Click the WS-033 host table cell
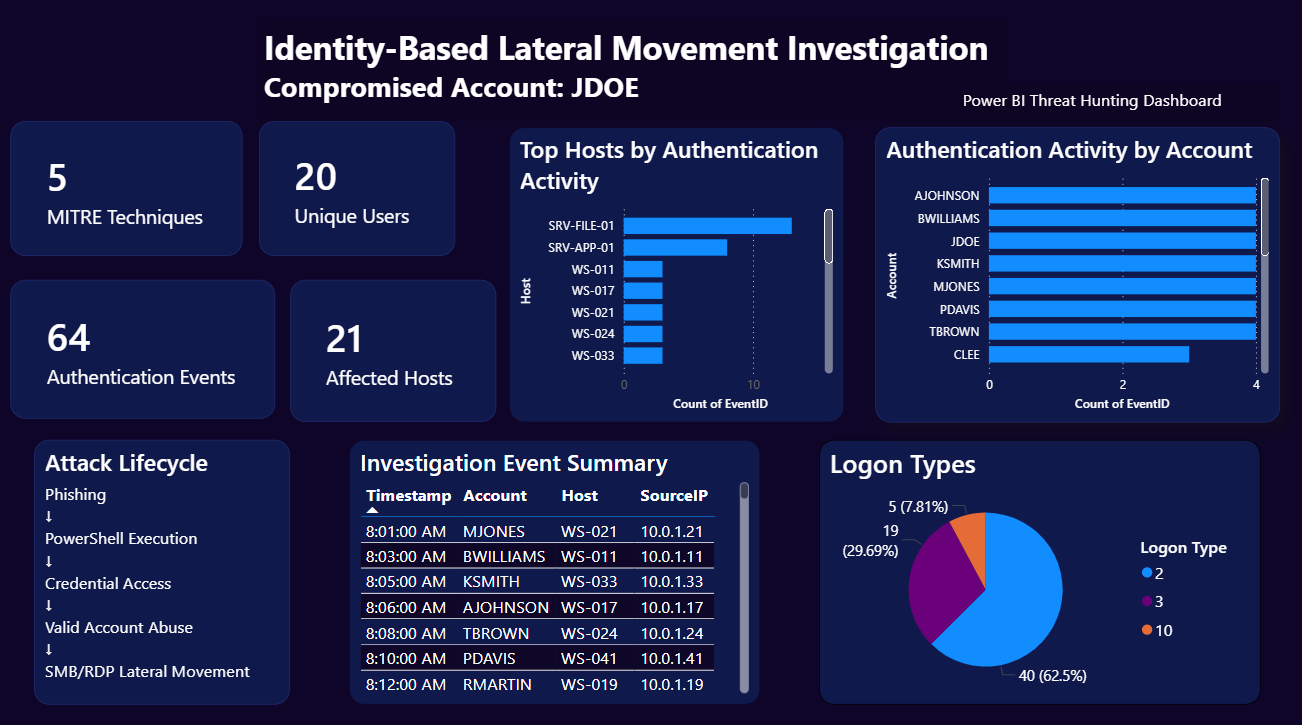Viewport: 1302px width, 725px height. point(589,581)
